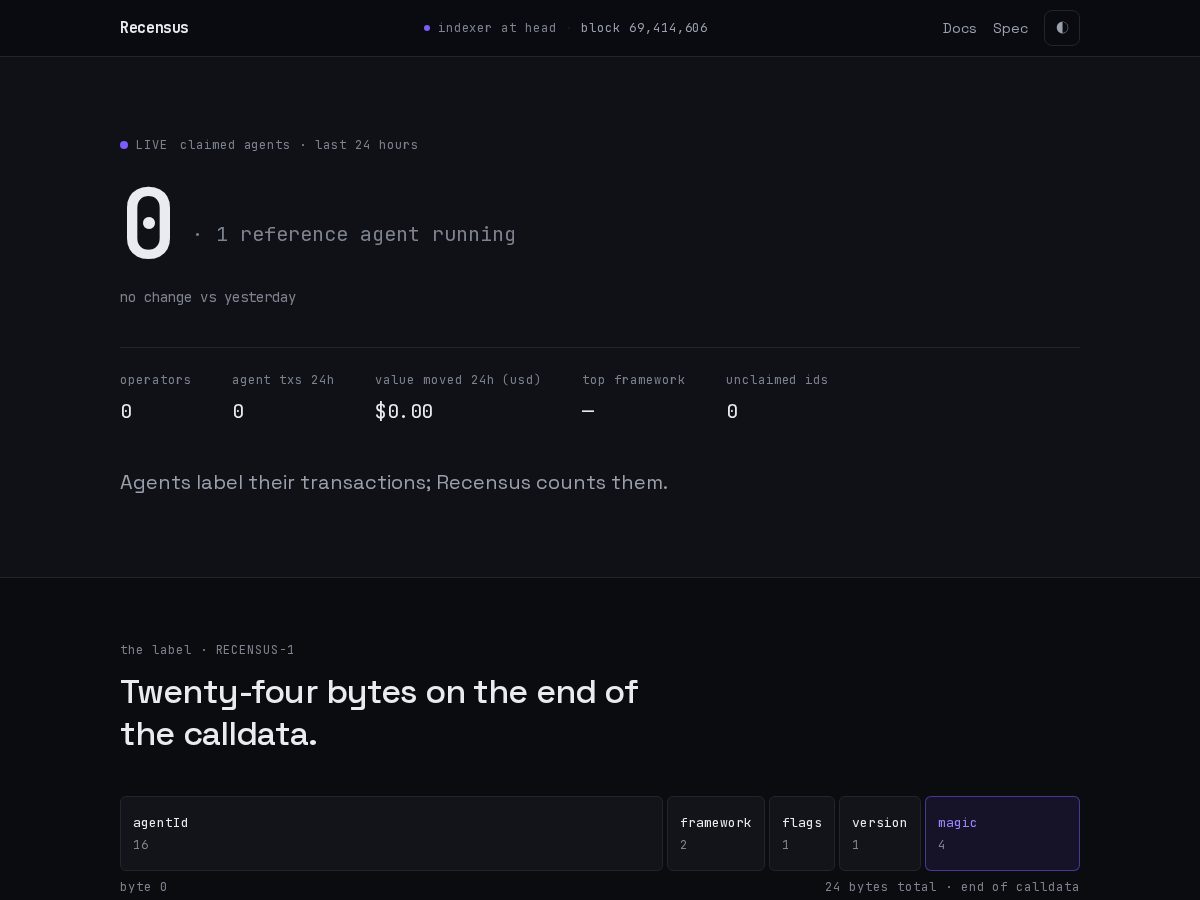The image size is (1200, 900).
Task: Click 'the label · RECENSUS-1' caption
Action: coord(207,650)
